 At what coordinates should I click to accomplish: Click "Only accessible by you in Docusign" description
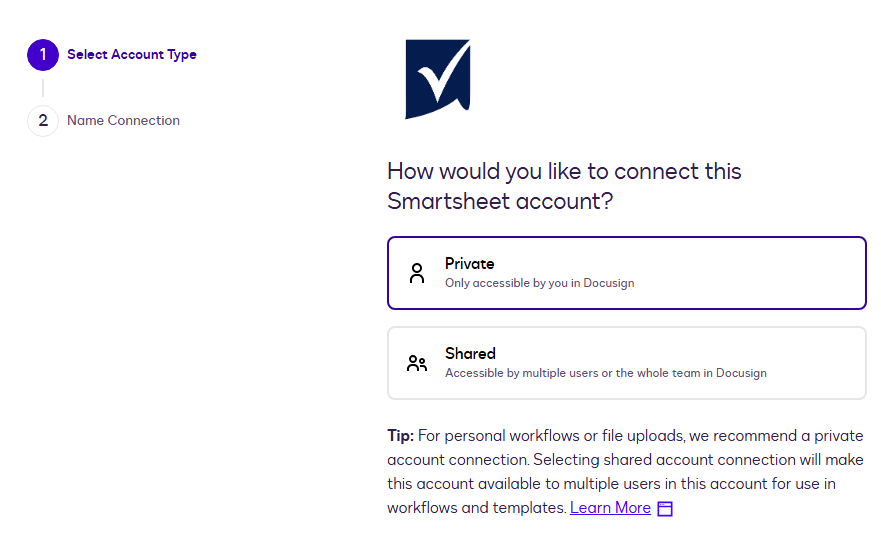(539, 283)
